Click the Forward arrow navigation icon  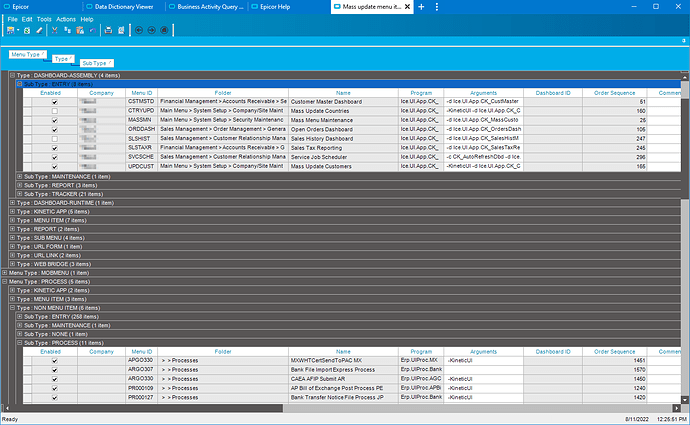[x=151, y=30]
